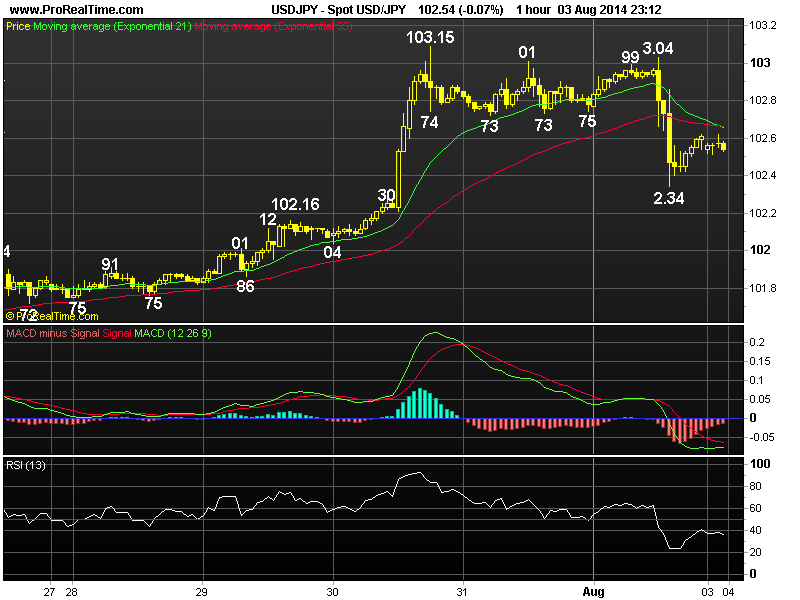The height and width of the screenshot is (600, 800).
Task: Click the 03 date axis label
Action: (707, 592)
